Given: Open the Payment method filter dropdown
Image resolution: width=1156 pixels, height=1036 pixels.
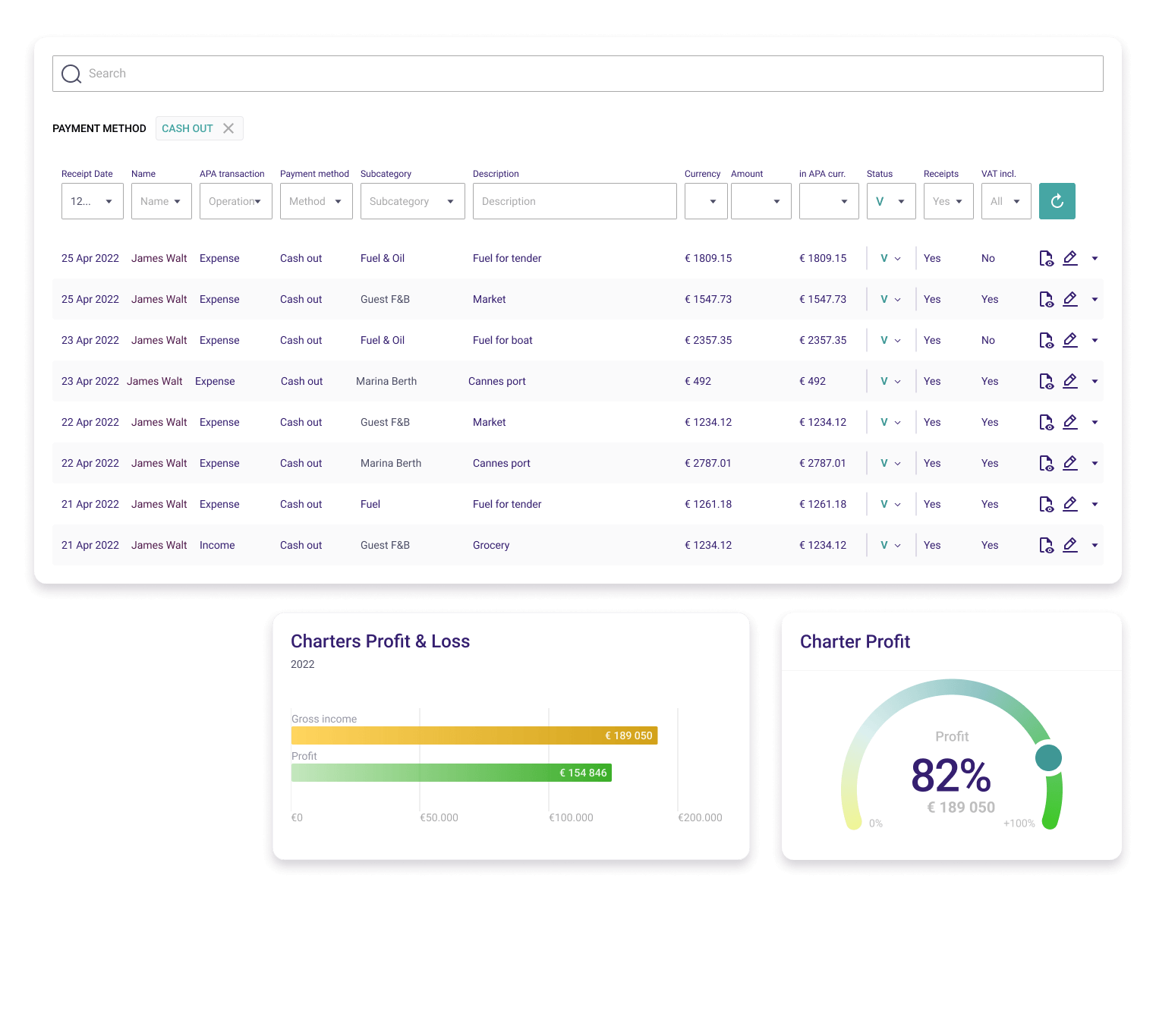Looking at the screenshot, I should [316, 201].
